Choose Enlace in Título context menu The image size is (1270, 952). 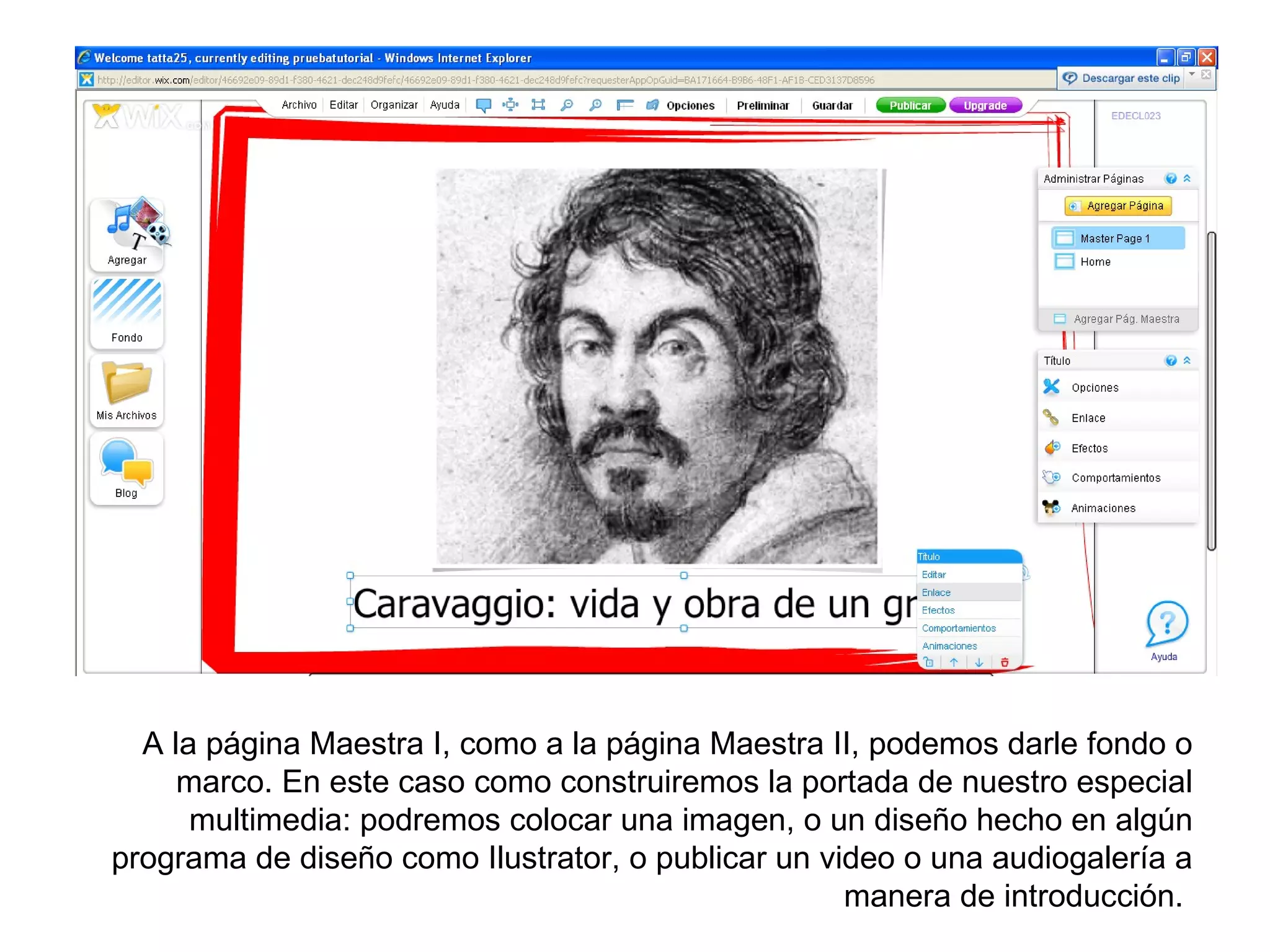pyautogui.click(x=969, y=593)
